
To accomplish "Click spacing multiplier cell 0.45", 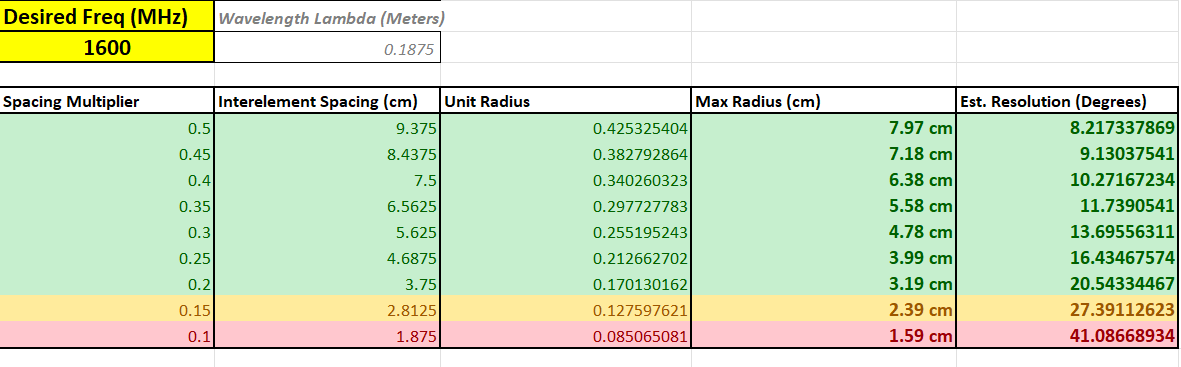I will pyautogui.click(x=107, y=154).
